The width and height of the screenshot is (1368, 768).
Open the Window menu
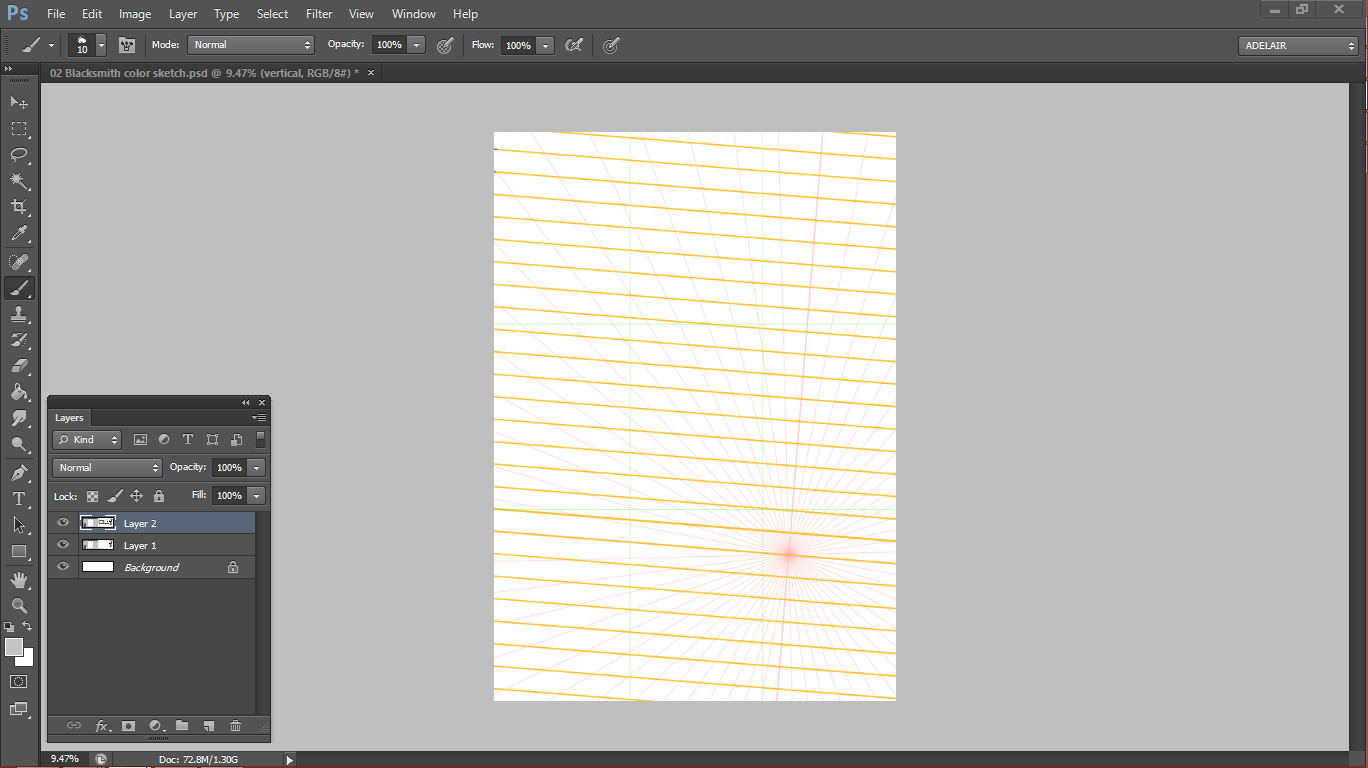click(414, 14)
